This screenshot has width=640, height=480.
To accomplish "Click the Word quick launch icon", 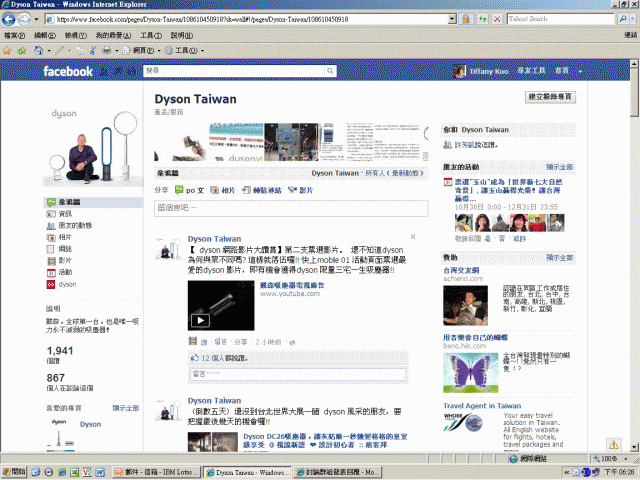I will 100,472.
